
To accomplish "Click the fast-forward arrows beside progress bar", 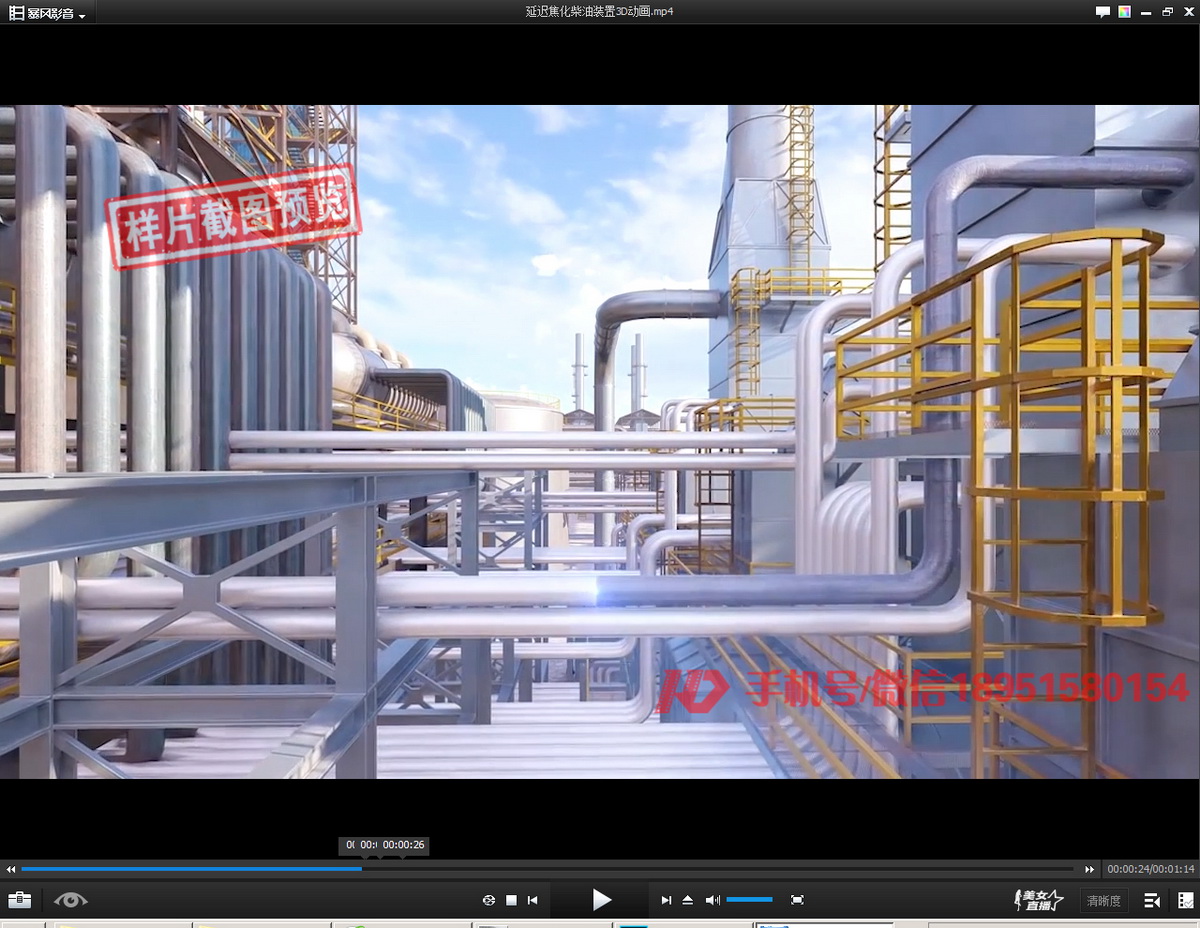I will [x=1089, y=870].
